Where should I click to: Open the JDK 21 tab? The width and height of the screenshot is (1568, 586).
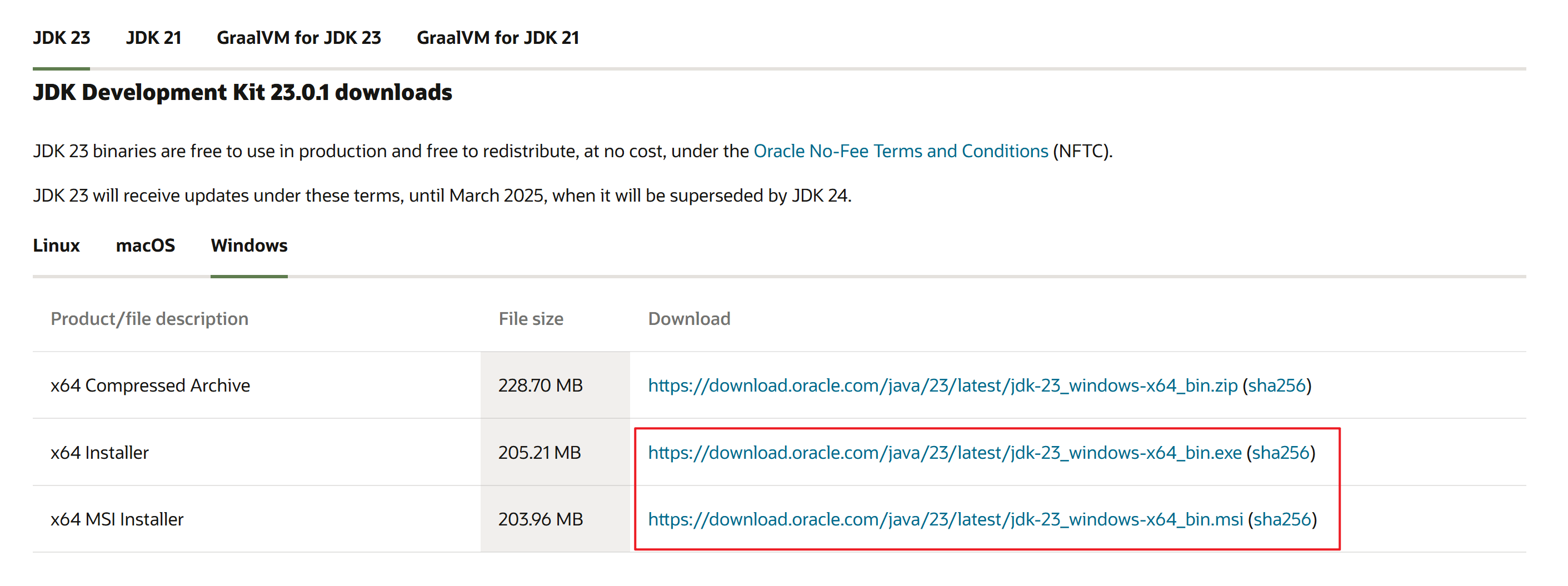point(153,38)
